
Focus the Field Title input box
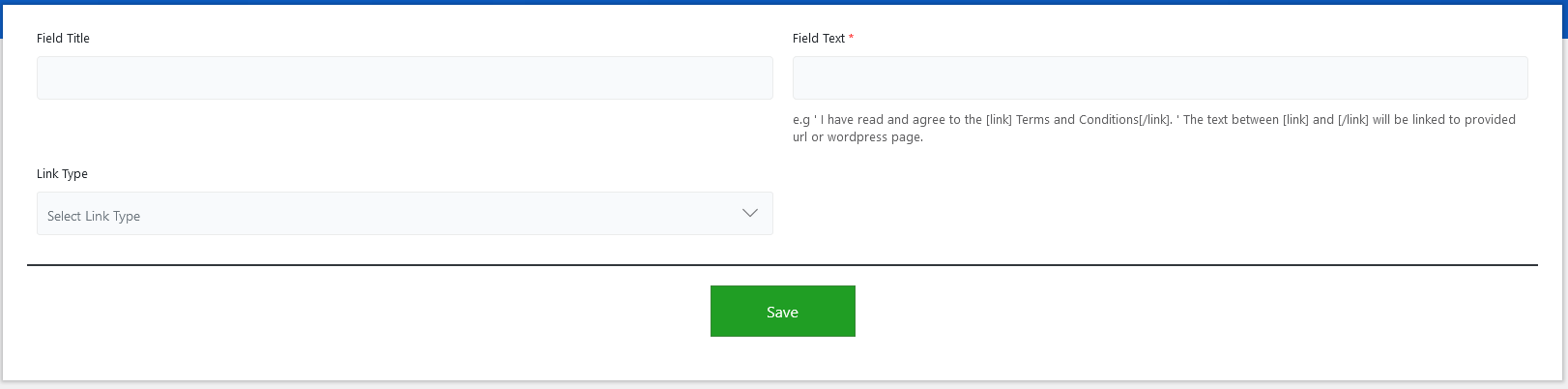pos(404,78)
